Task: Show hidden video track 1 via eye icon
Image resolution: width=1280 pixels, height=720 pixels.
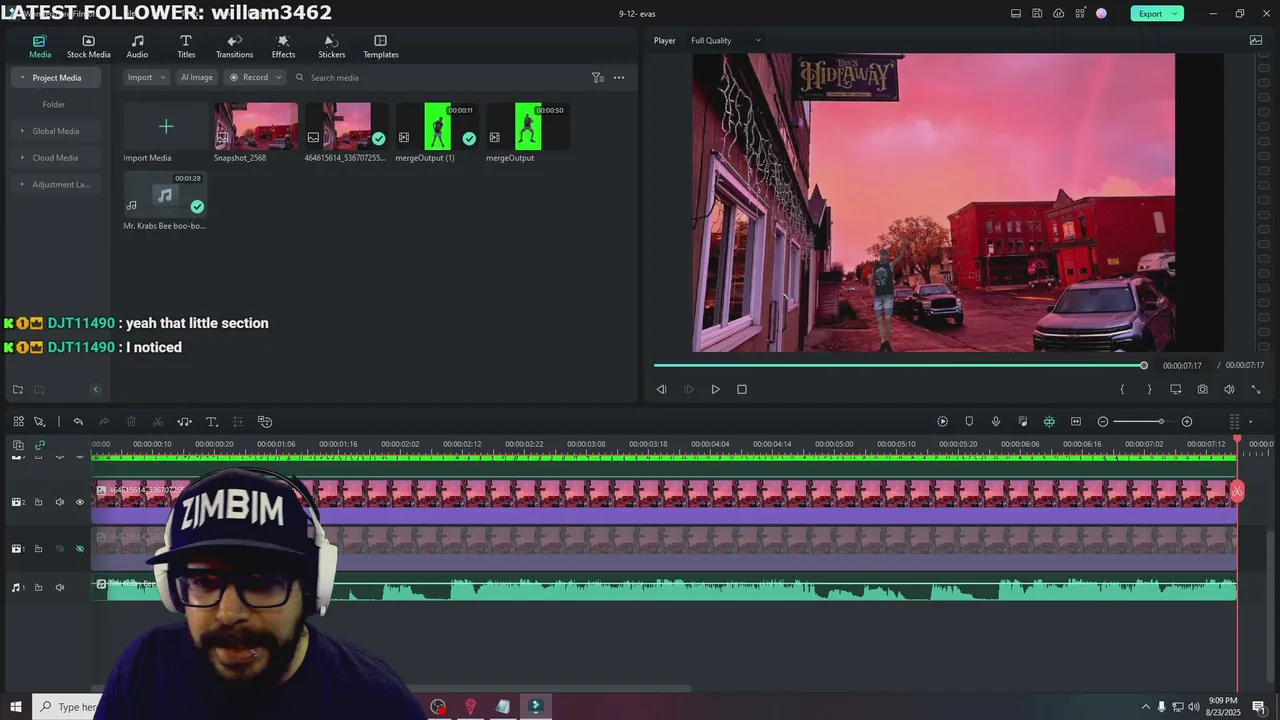Action: [80, 548]
